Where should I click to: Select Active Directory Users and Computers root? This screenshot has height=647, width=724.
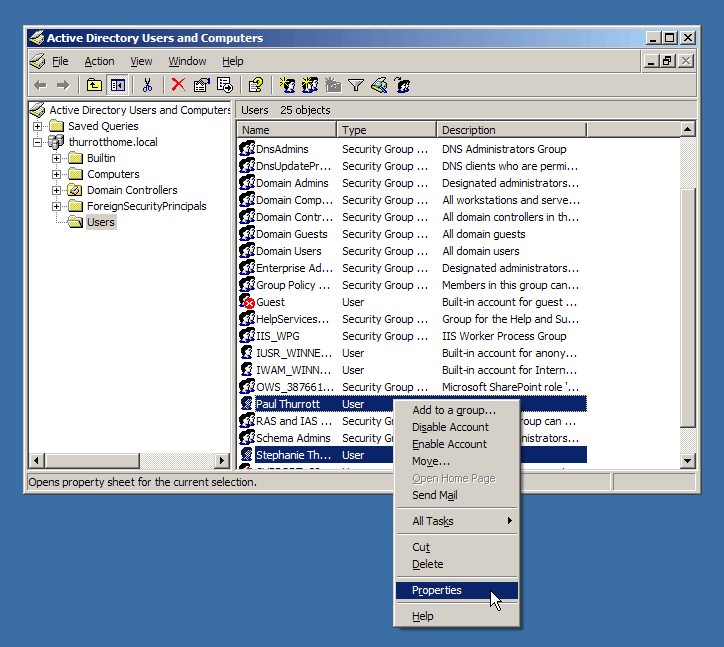pyautogui.click(x=139, y=110)
